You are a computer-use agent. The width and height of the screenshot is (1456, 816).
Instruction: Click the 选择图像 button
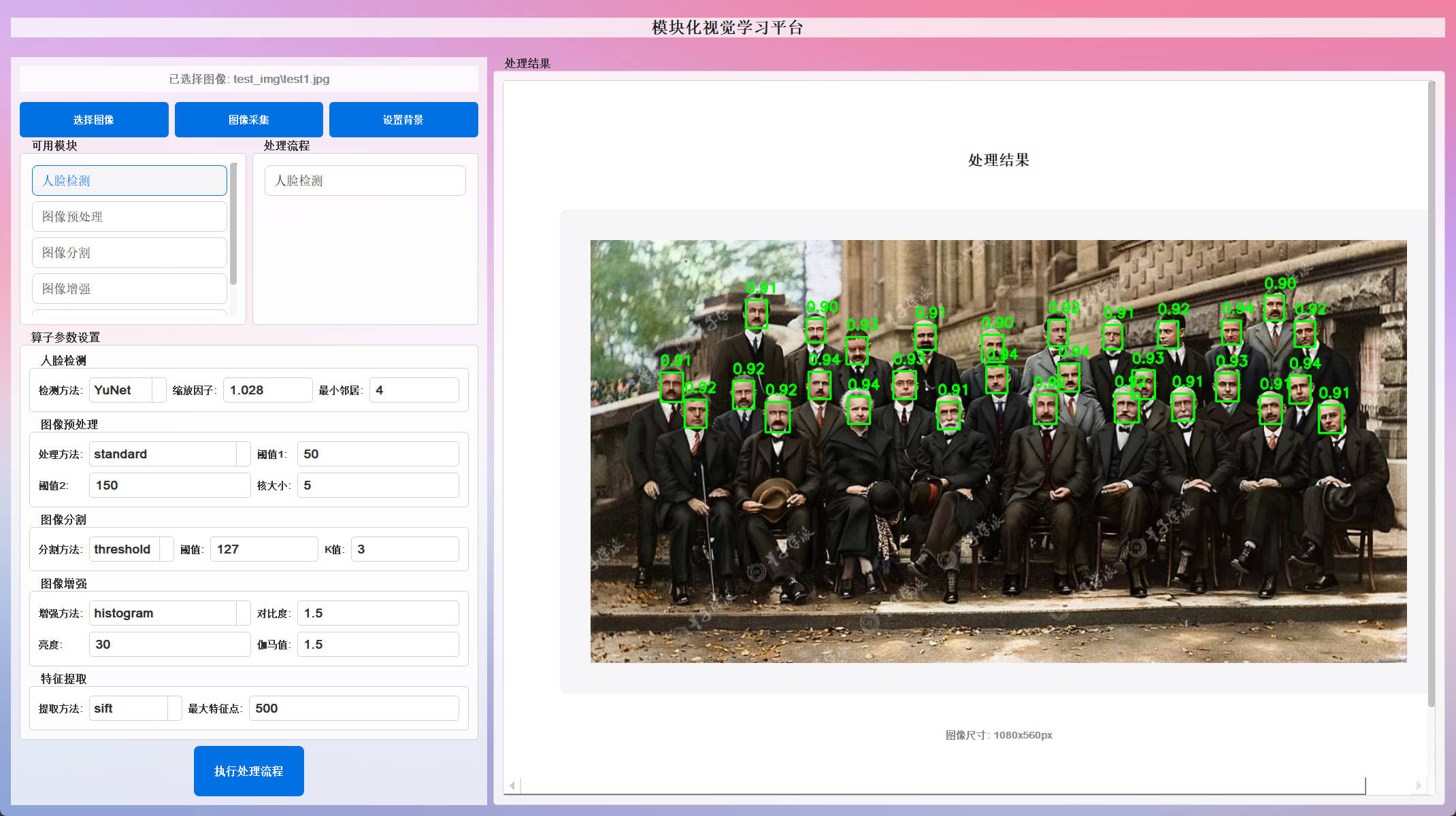[94, 119]
